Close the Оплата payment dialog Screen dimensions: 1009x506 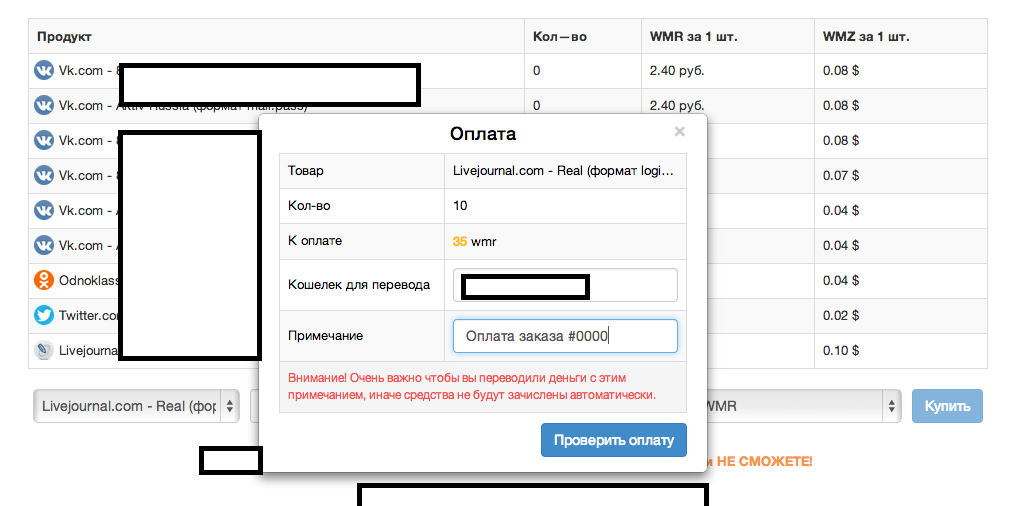(680, 131)
